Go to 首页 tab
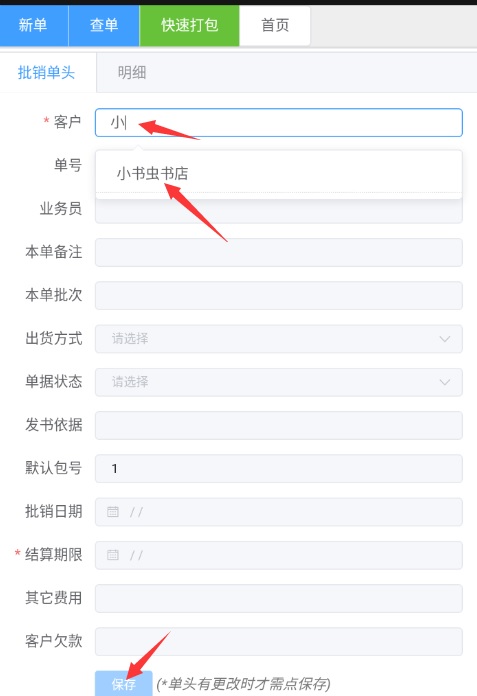The height and width of the screenshot is (696, 477). click(275, 25)
